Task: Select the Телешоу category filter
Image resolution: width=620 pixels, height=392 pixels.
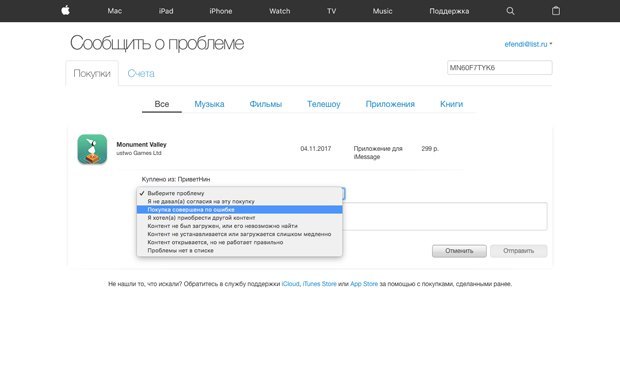Action: click(323, 104)
